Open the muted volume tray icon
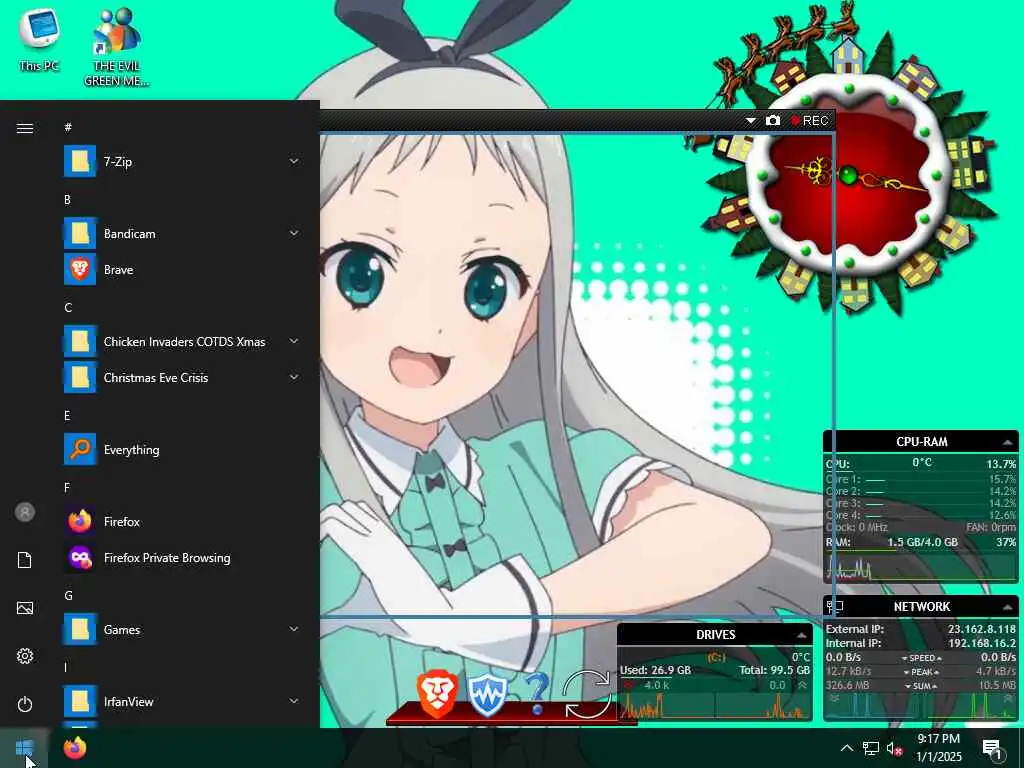Screen dimensions: 1024x768 click(894, 748)
